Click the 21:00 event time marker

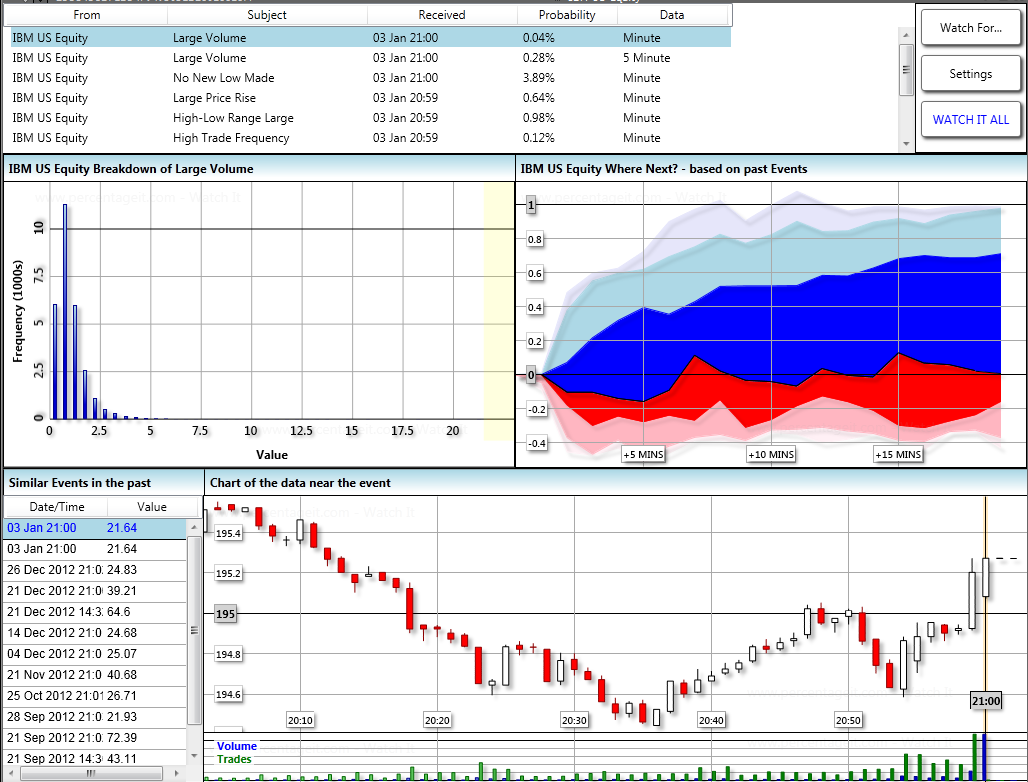pos(986,701)
